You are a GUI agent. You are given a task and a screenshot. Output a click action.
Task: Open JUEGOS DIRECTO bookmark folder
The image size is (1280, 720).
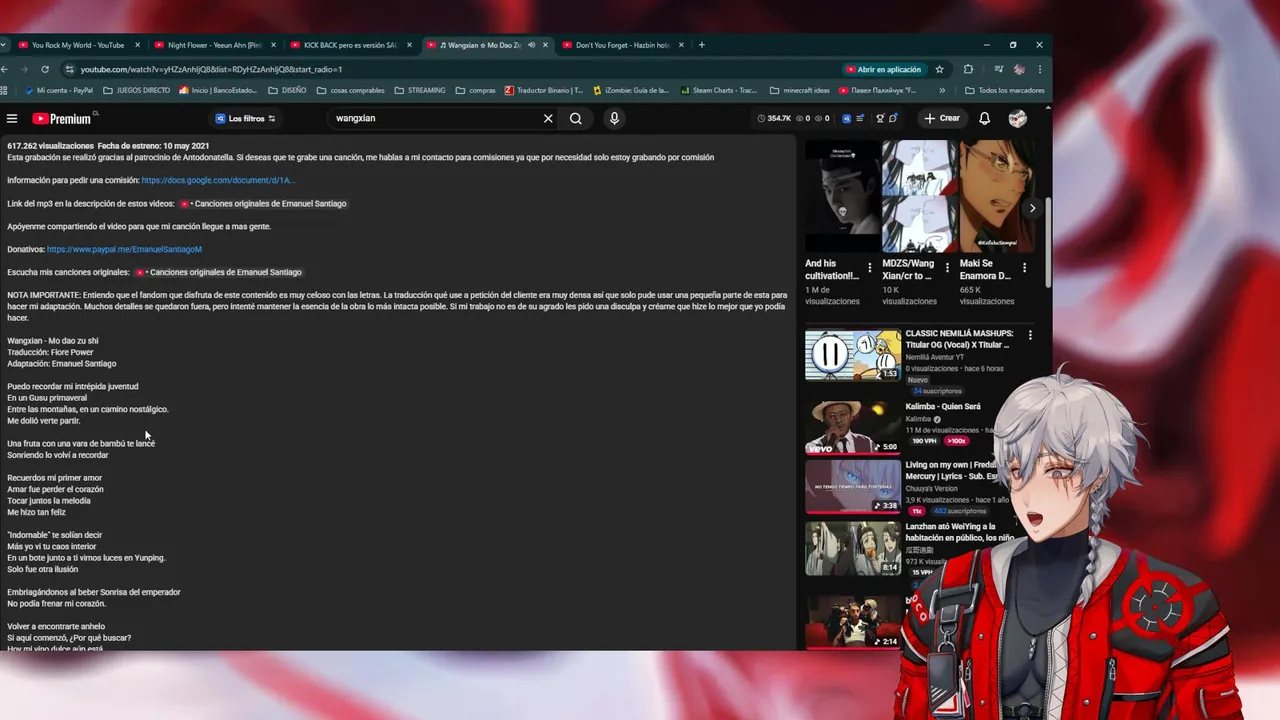click(x=136, y=90)
